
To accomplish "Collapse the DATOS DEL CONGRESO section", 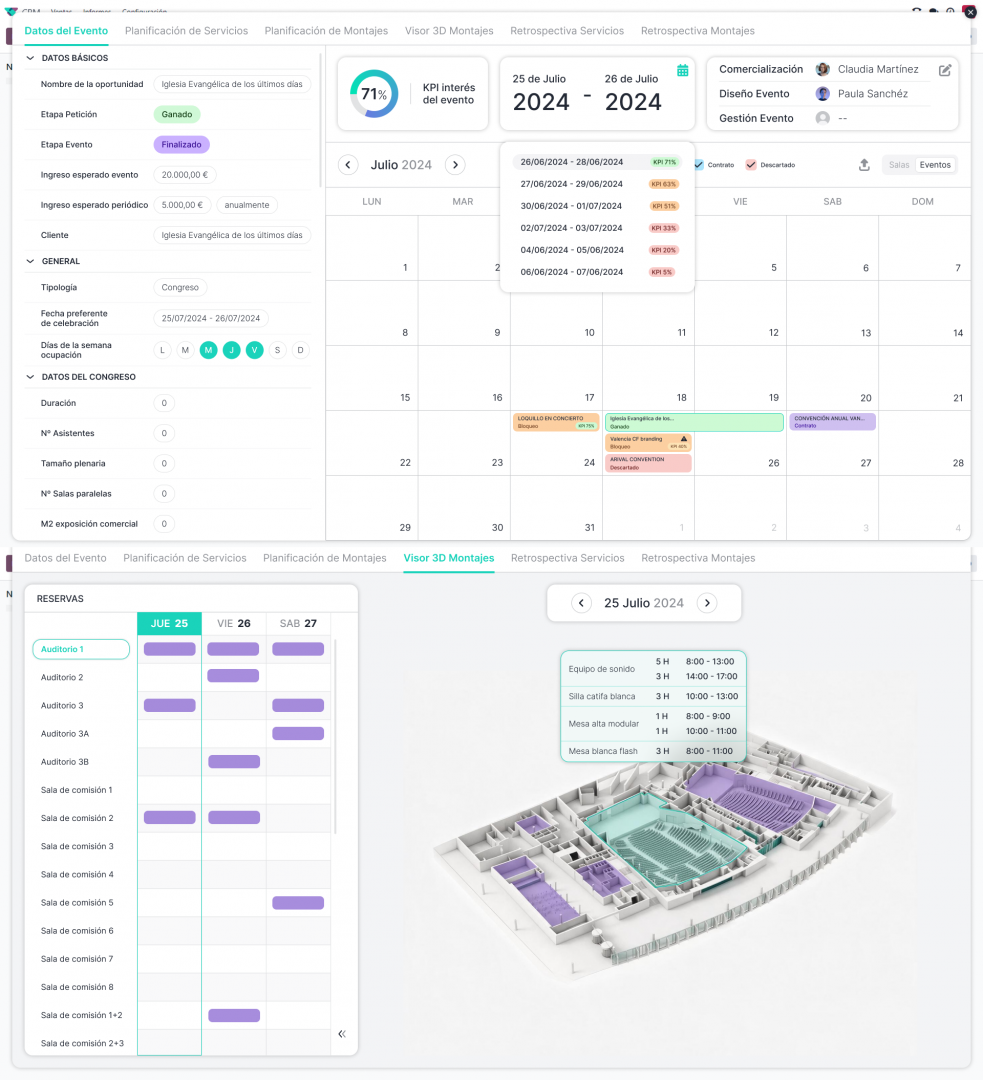I will click(x=30, y=377).
